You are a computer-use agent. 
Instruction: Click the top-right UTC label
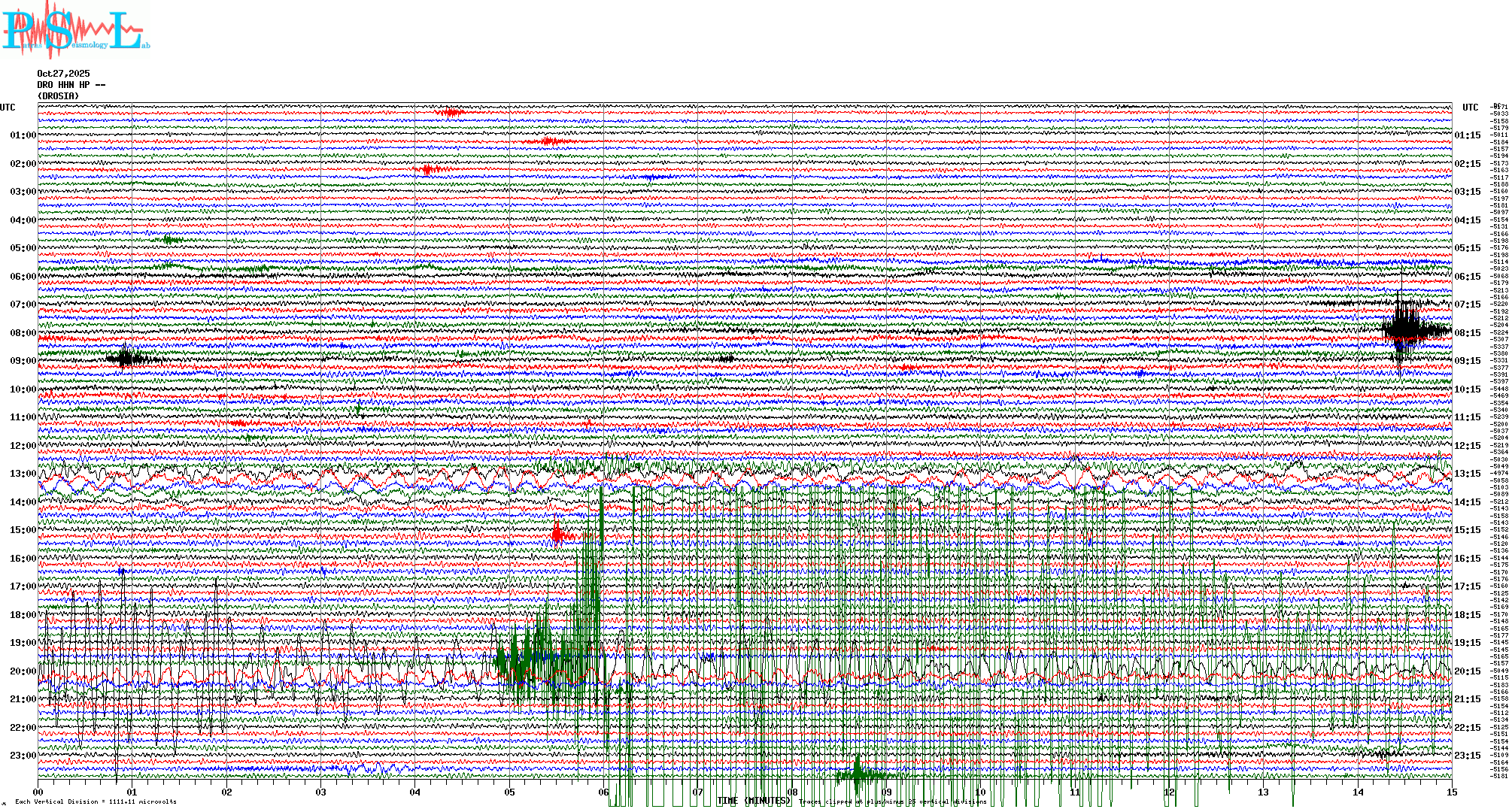tap(1470, 108)
